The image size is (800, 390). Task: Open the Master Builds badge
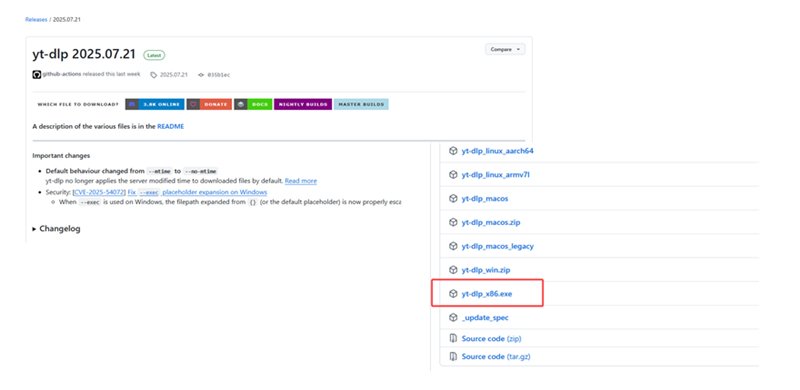pyautogui.click(x=361, y=104)
